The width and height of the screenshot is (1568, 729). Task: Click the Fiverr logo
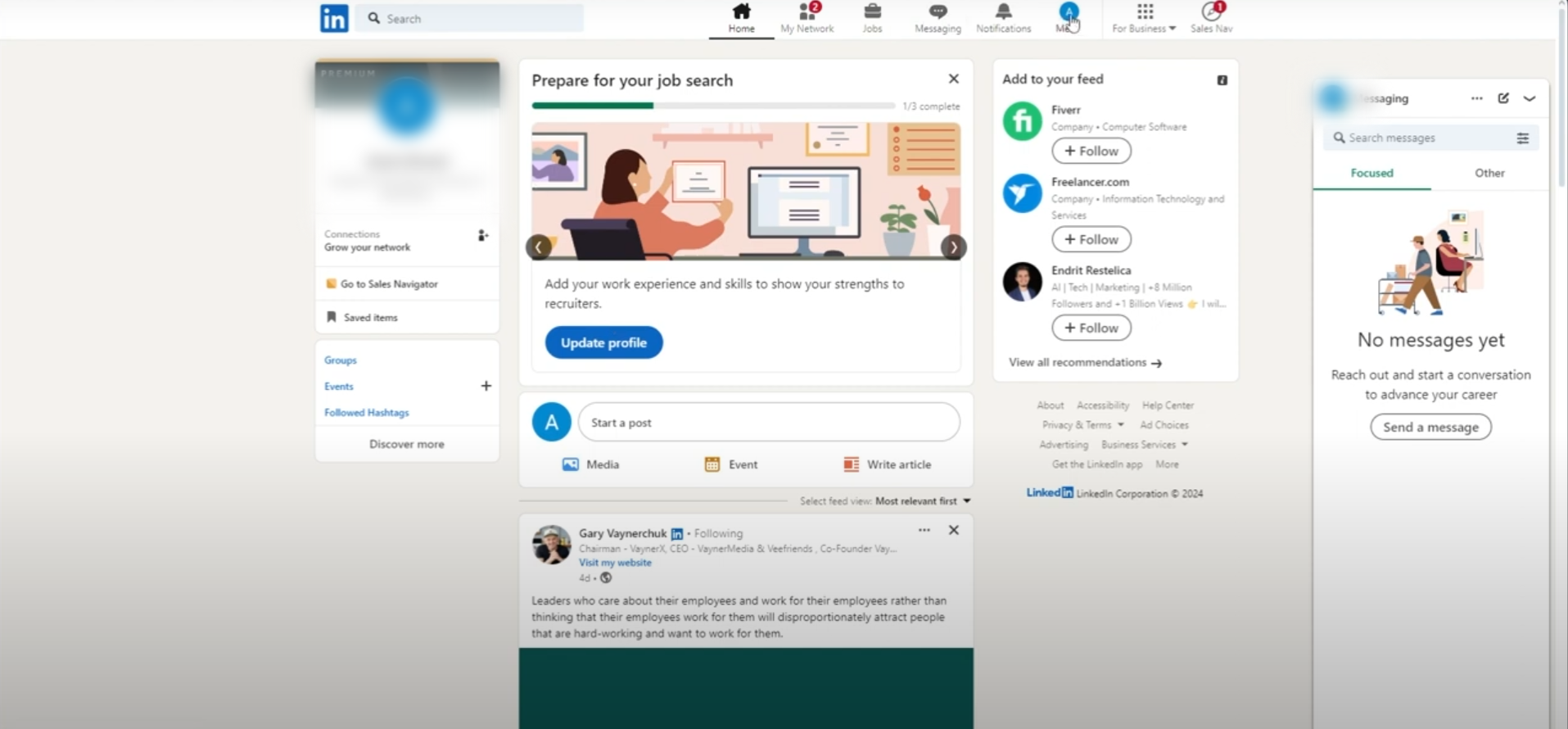pos(1023,121)
